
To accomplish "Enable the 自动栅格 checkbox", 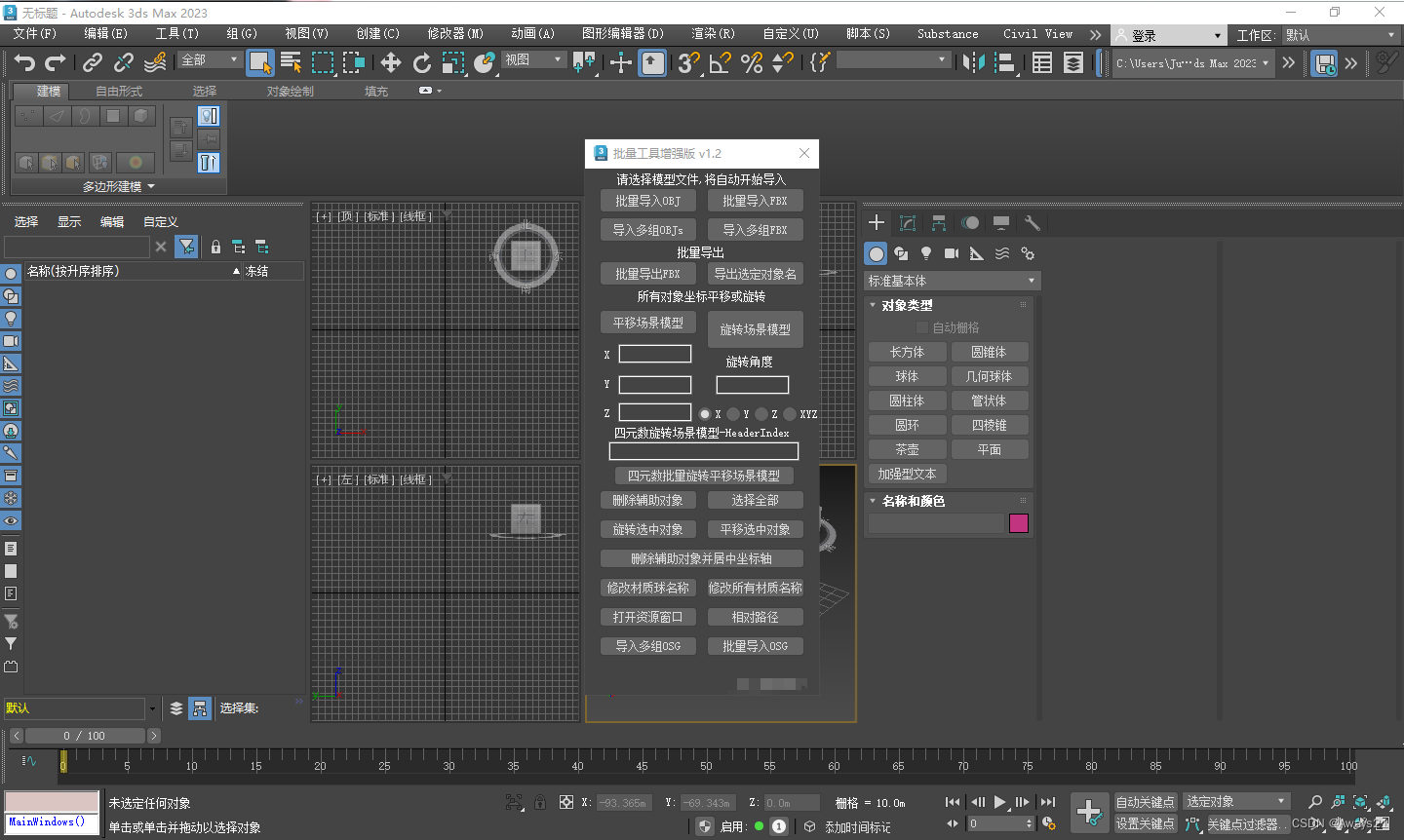I will tap(922, 327).
